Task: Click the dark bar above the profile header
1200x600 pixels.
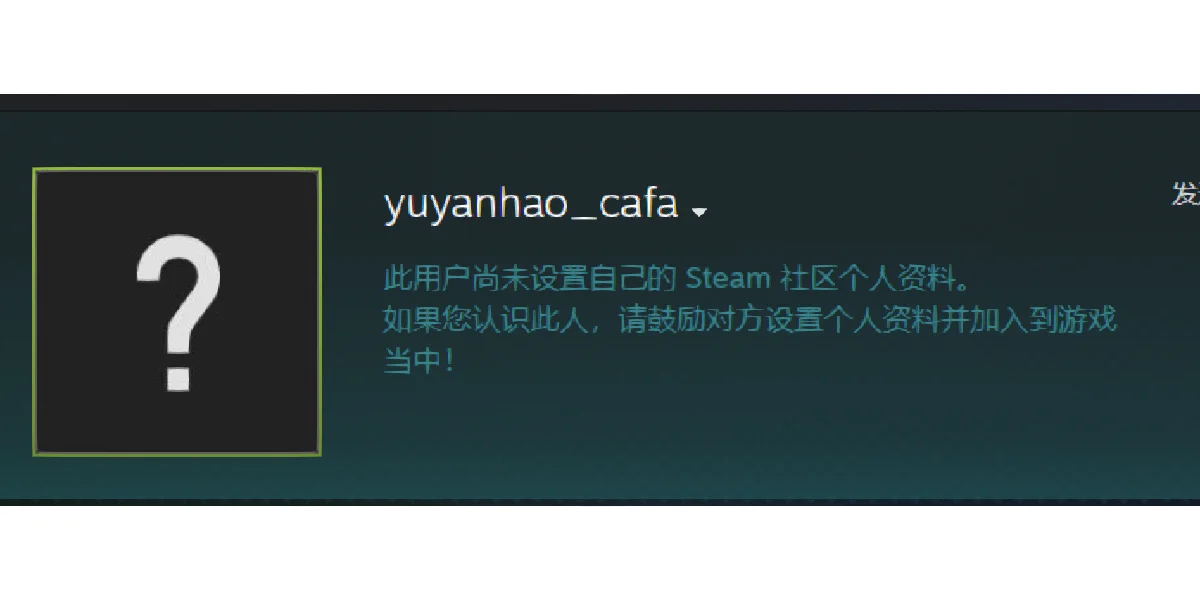Action: pyautogui.click(x=600, y=102)
